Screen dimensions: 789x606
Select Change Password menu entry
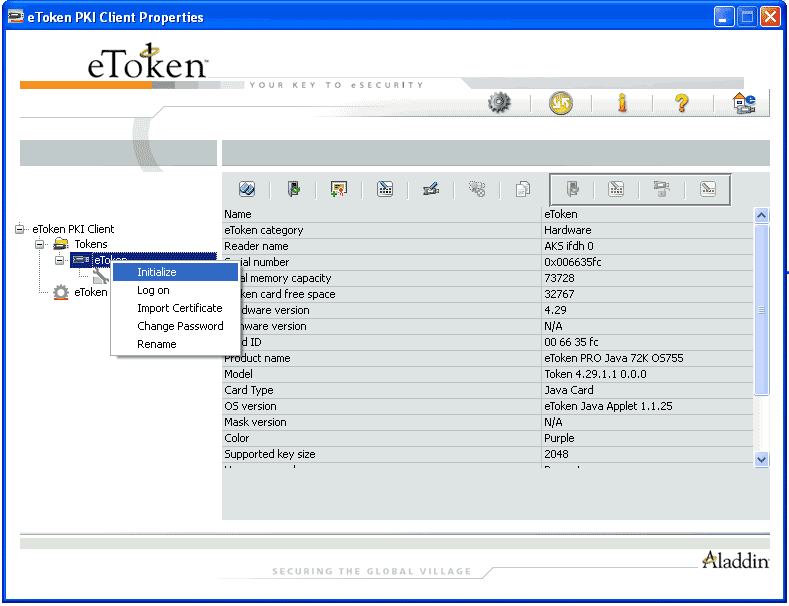[x=180, y=326]
